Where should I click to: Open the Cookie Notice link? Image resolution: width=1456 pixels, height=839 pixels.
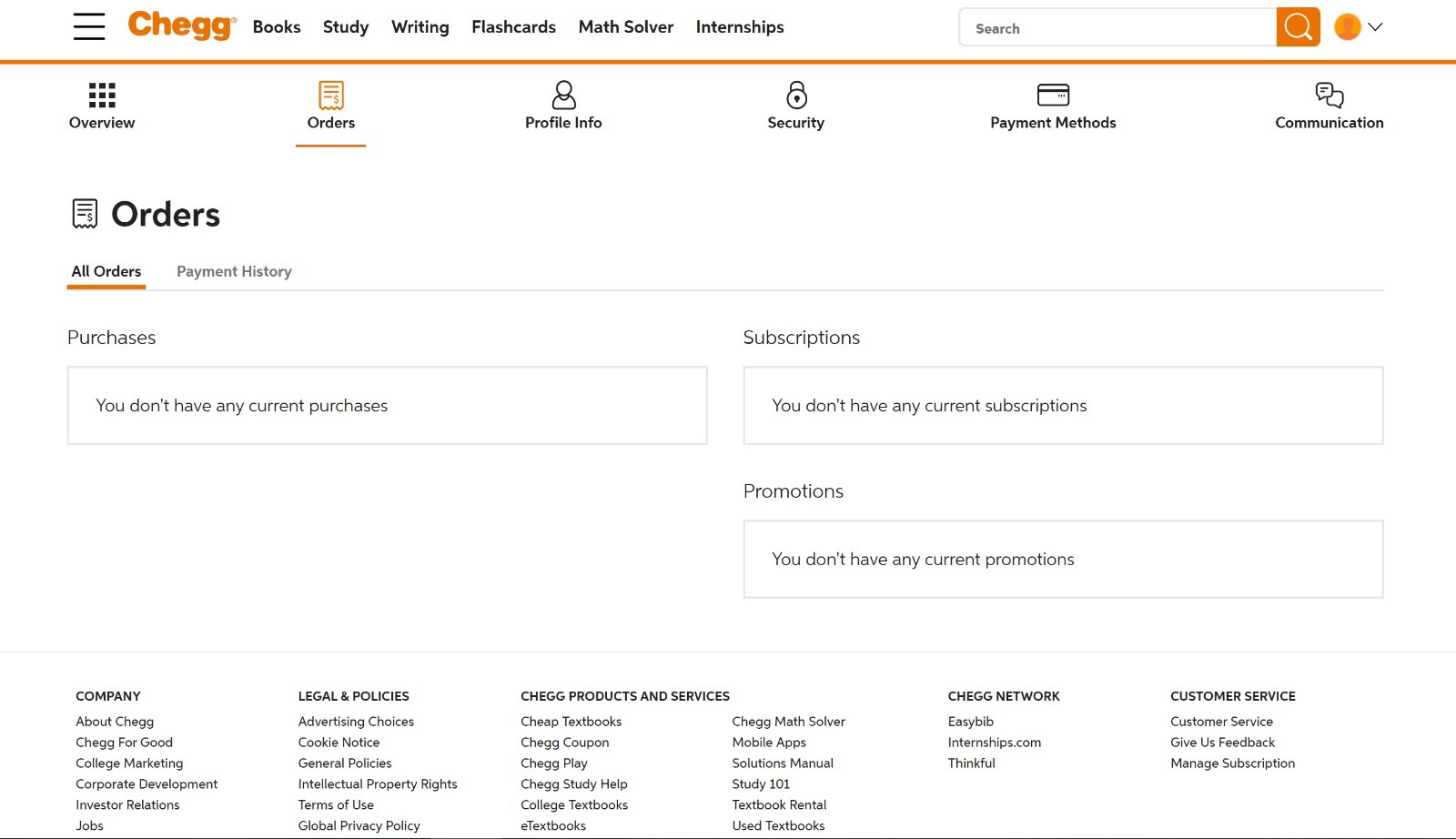click(339, 743)
